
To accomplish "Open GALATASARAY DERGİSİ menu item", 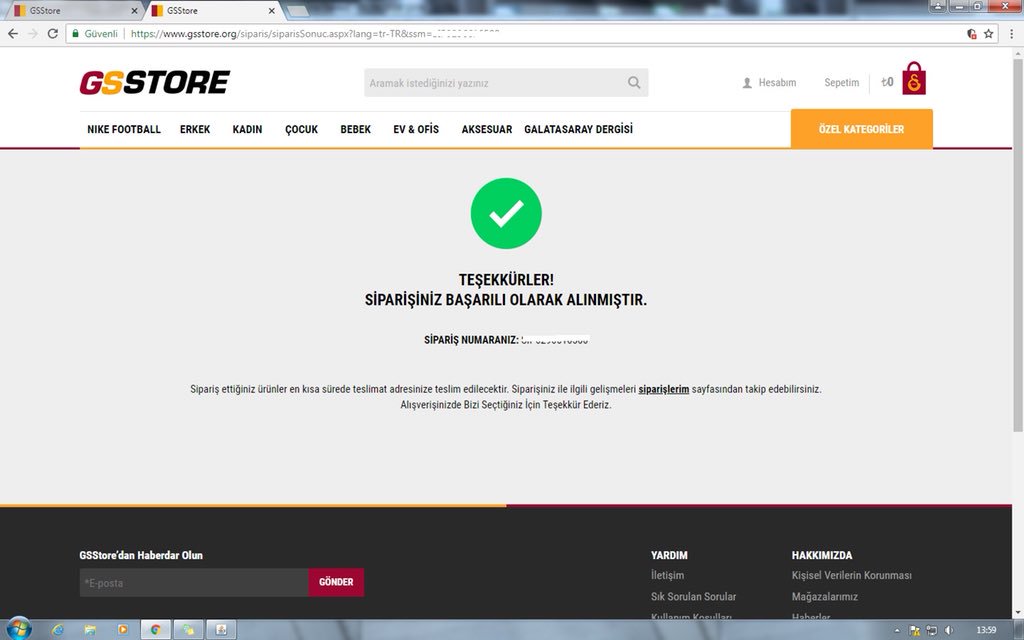I will [579, 129].
